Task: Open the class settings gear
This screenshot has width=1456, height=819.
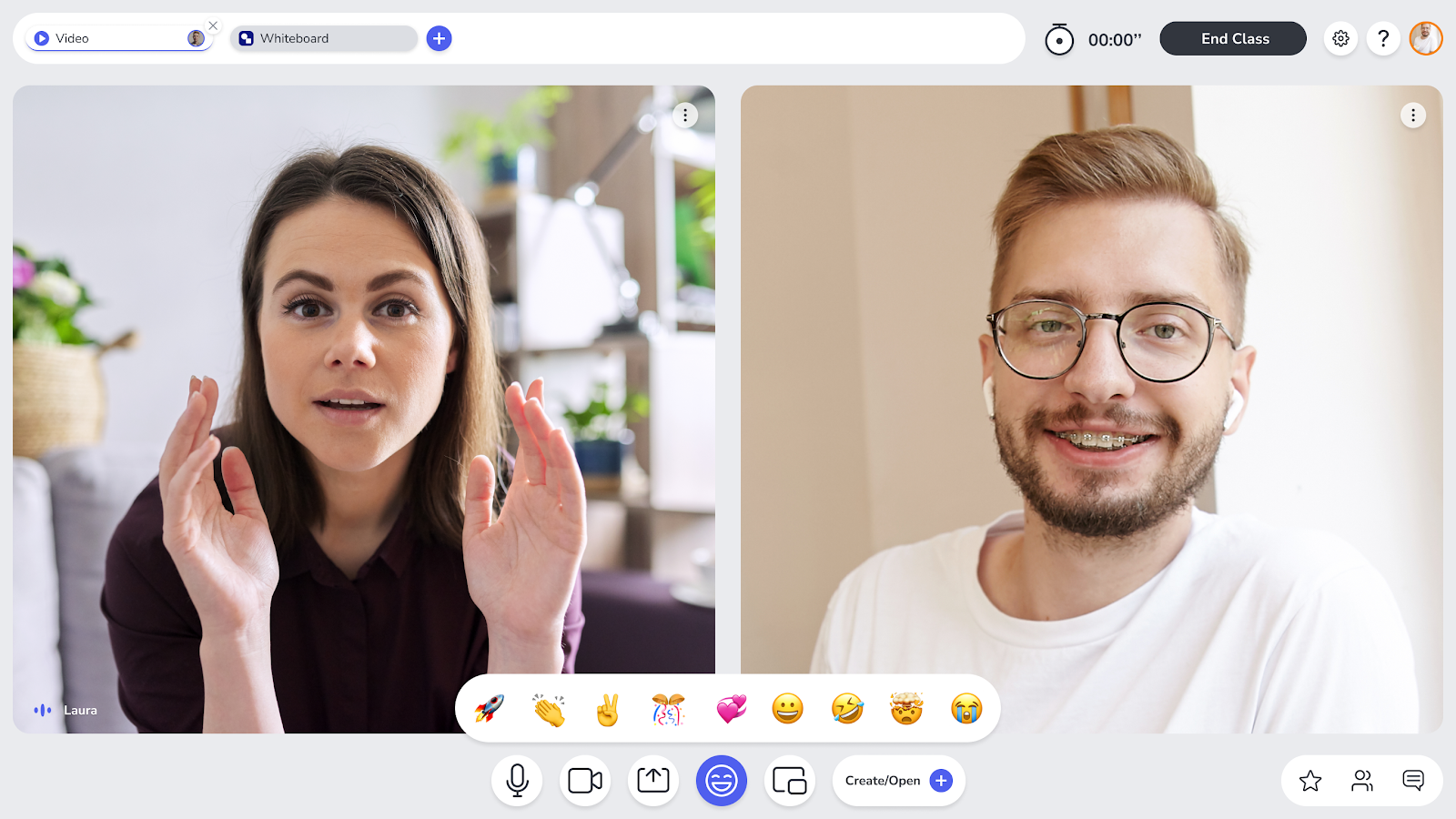Action: pos(1340,38)
